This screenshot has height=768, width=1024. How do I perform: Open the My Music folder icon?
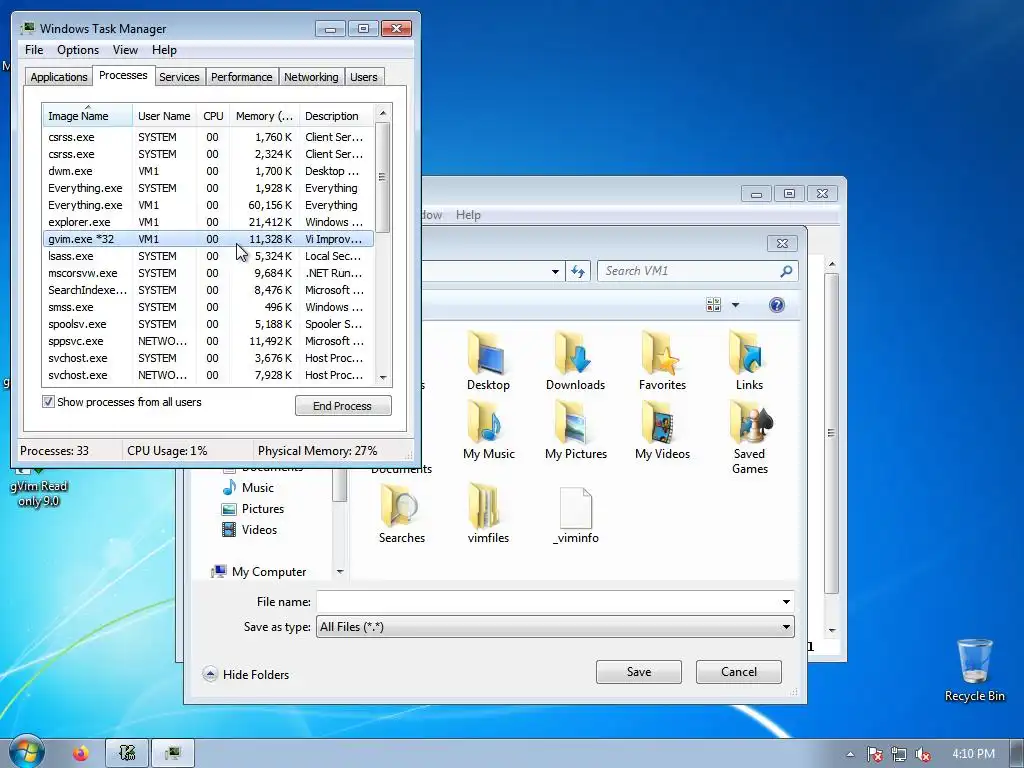tap(488, 430)
